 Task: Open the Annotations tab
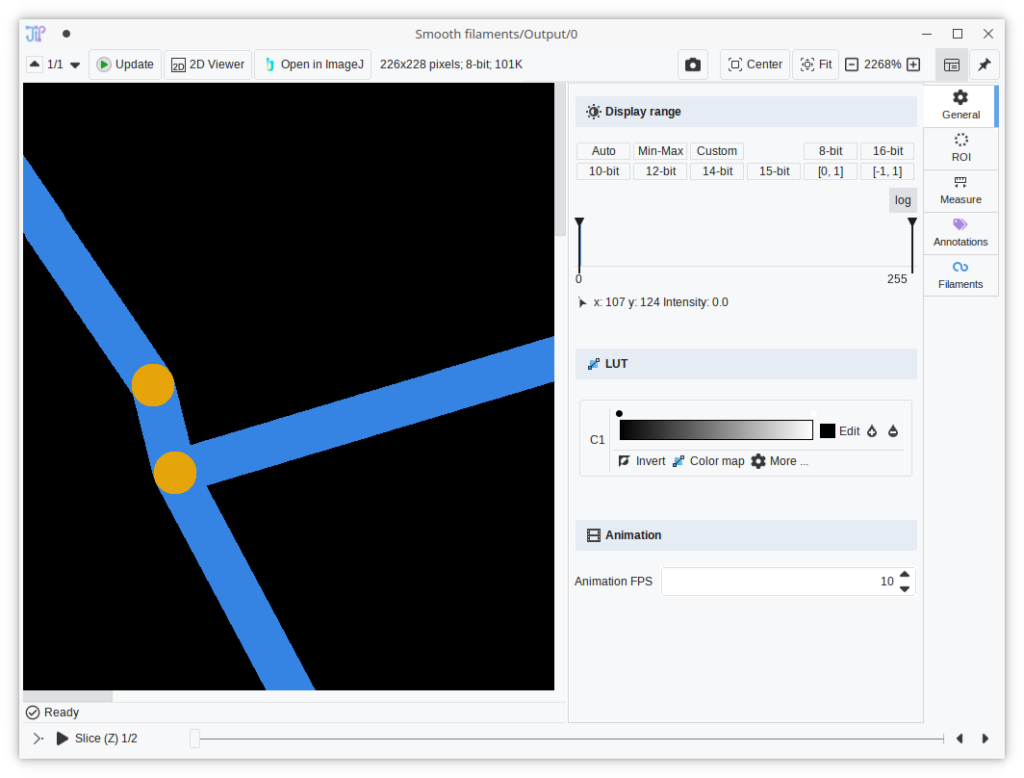click(960, 233)
